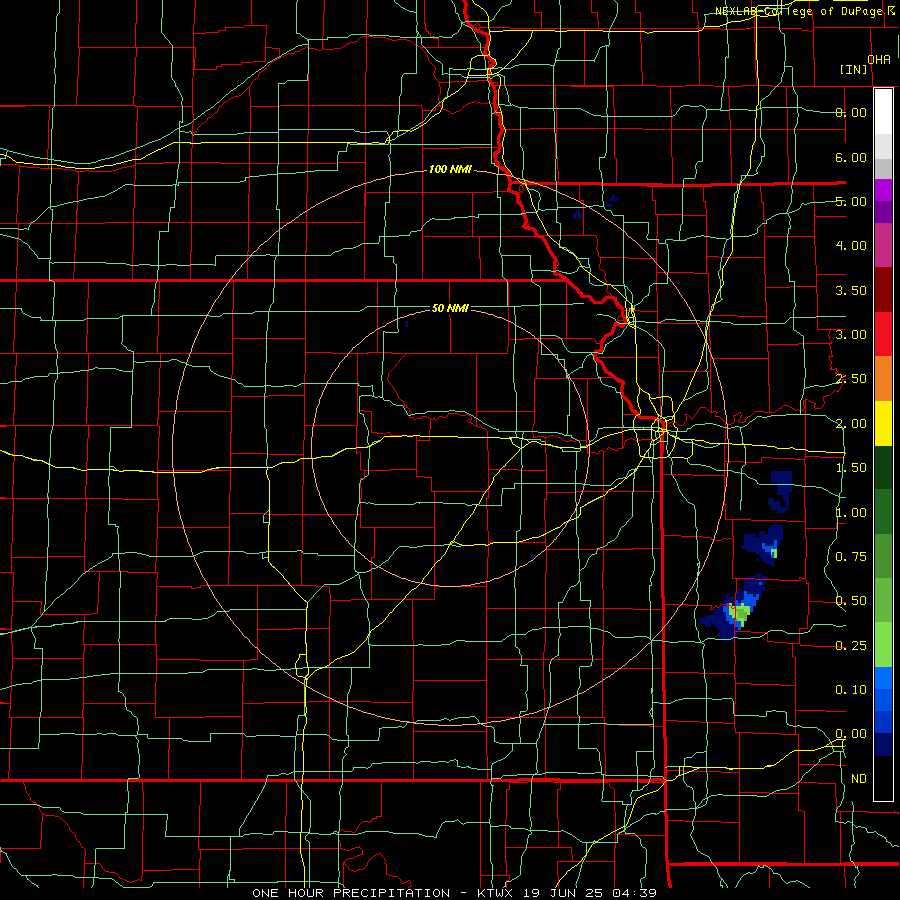This screenshot has width=900, height=900.
Task: Click the One Hour Precipitation KTWX caption
Action: (x=455, y=893)
